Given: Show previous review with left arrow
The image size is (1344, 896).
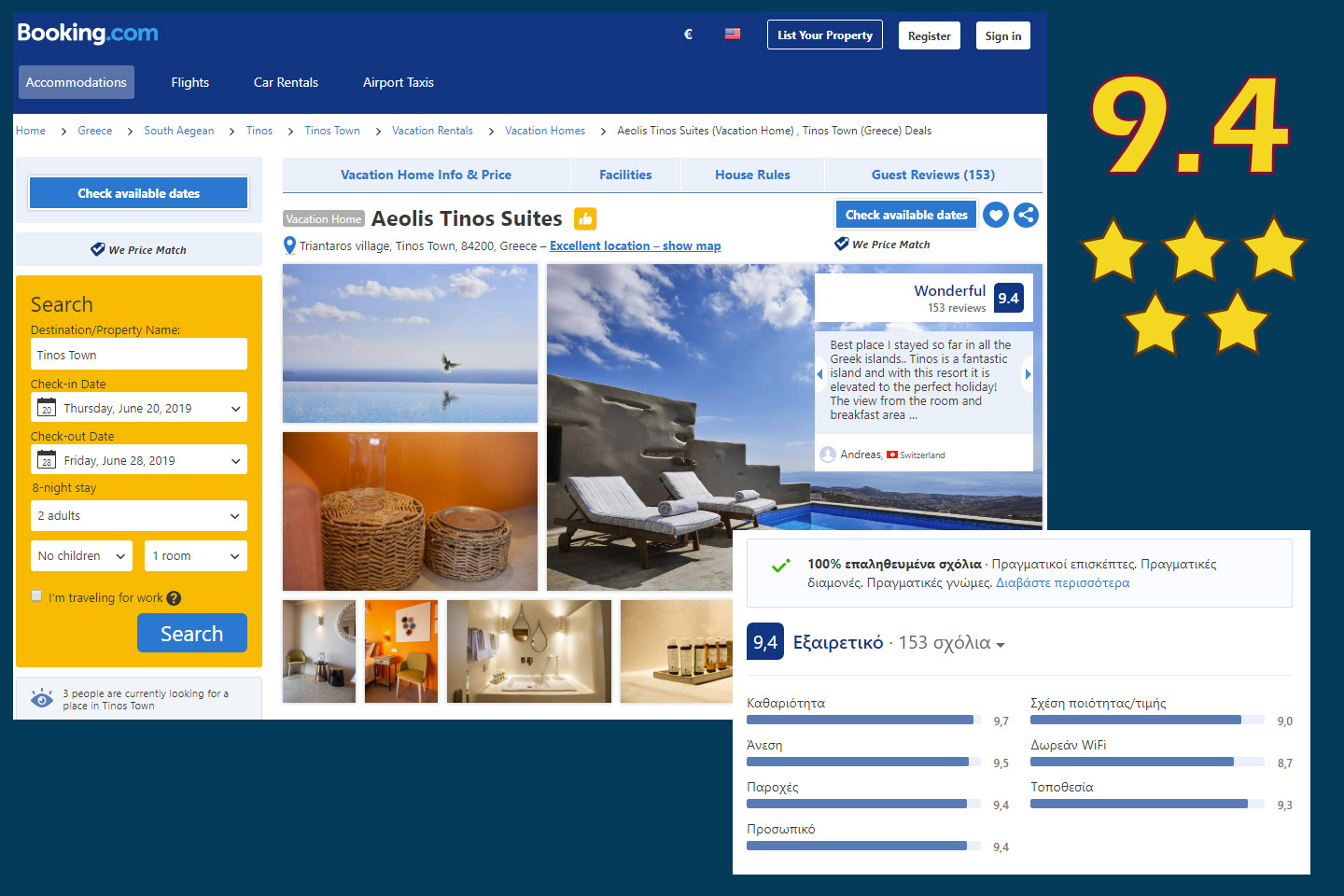Looking at the screenshot, I should click(819, 374).
